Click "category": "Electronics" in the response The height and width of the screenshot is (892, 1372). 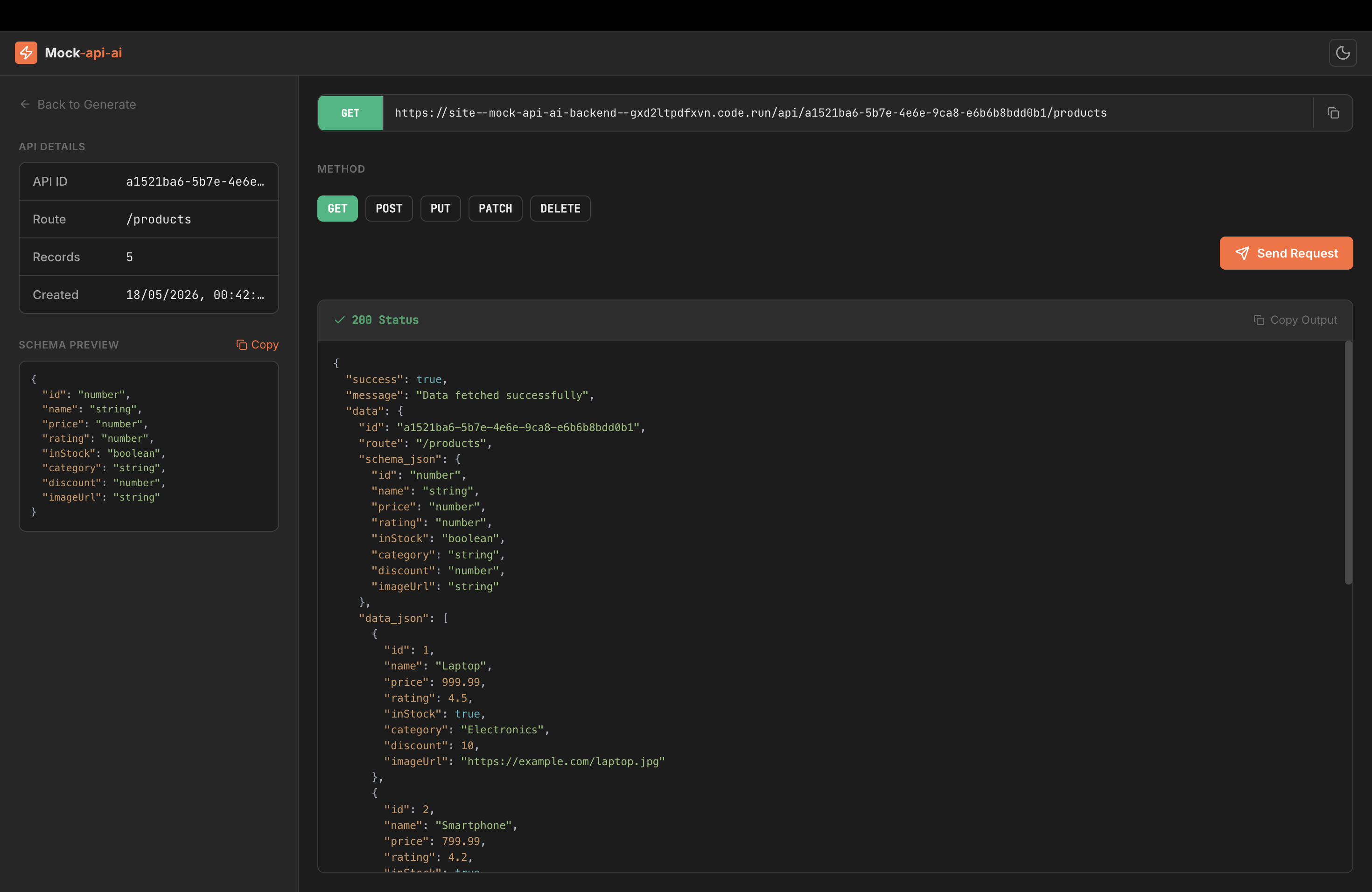(466, 730)
